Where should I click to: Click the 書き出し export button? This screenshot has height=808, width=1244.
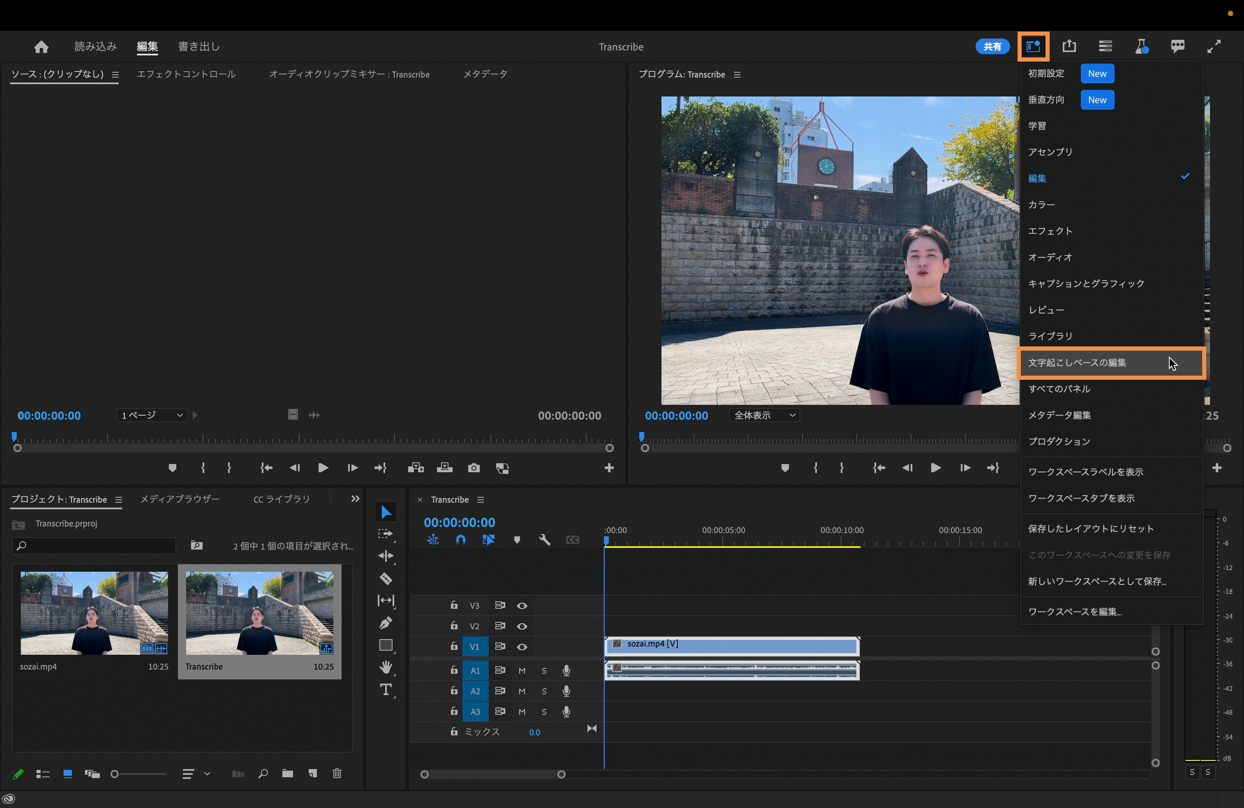tap(199, 47)
